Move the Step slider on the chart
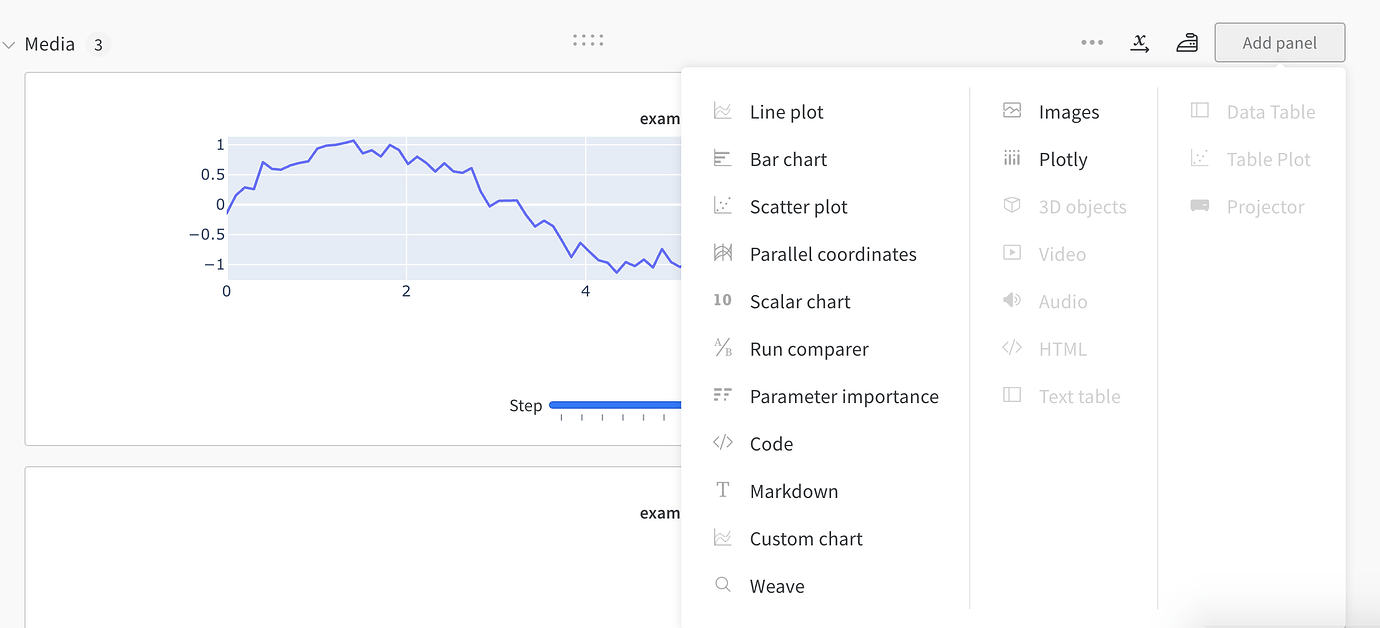This screenshot has height=628, width=1380. [617, 406]
